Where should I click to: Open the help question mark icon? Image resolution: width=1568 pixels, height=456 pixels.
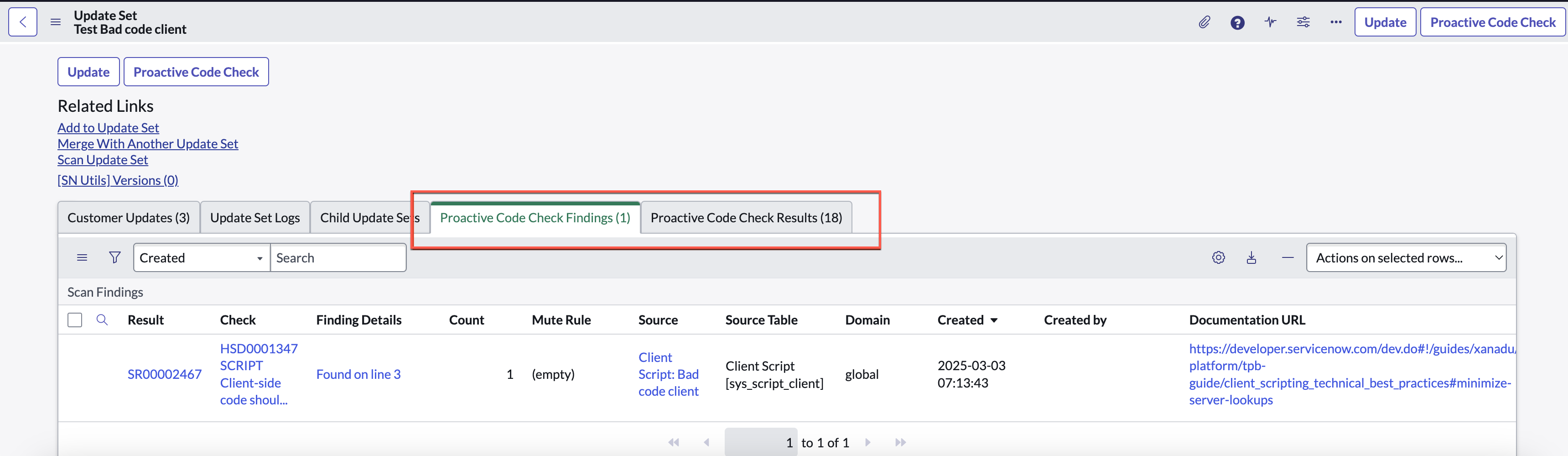1237,22
